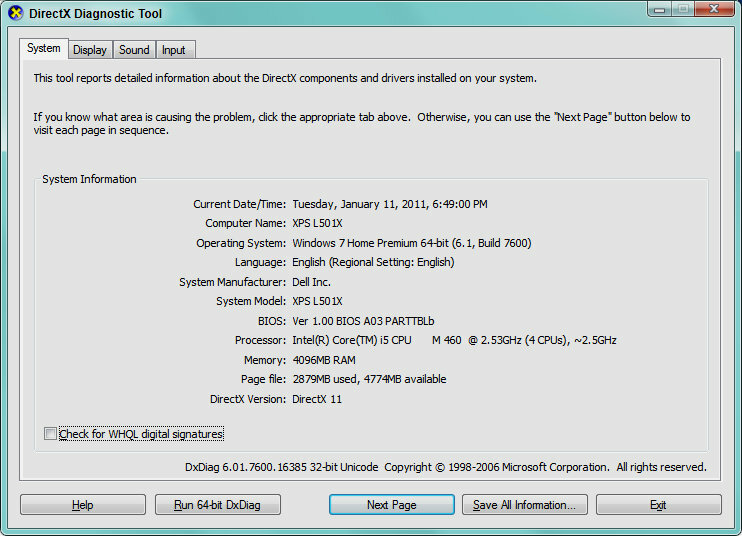Screen dimensions: 742x536
Task: Go to Next Page
Action: [x=391, y=505]
